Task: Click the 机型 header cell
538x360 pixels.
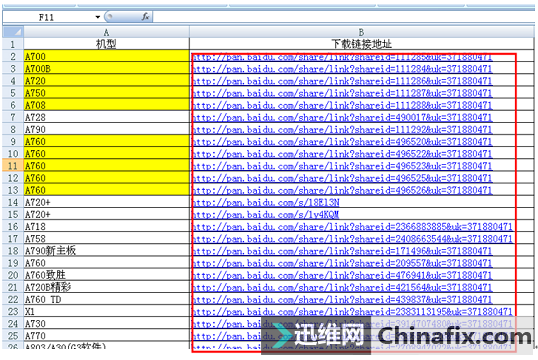Action: click(106, 44)
